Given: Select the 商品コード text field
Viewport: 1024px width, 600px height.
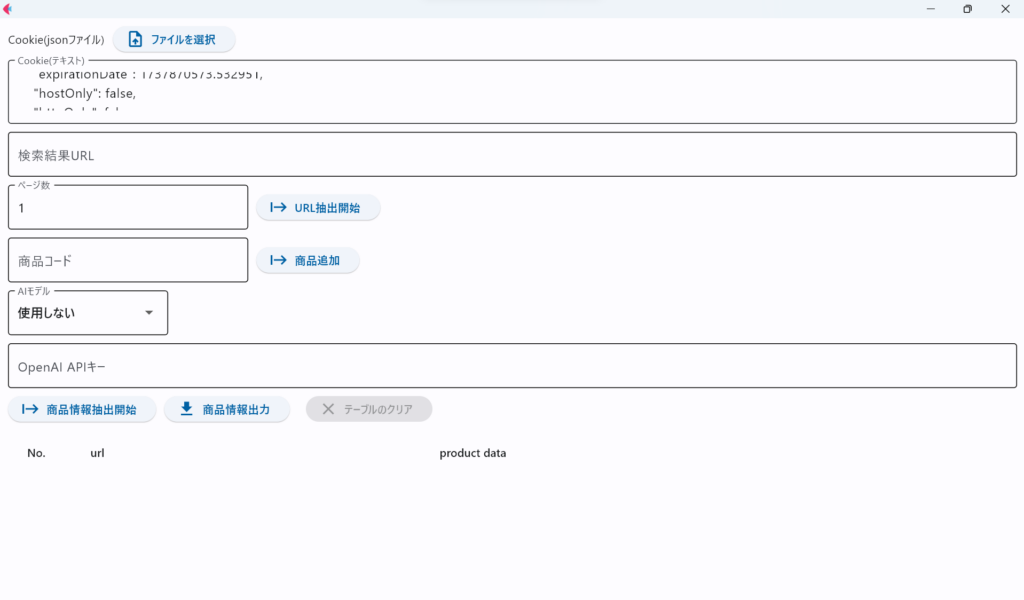Looking at the screenshot, I should click(x=128, y=260).
